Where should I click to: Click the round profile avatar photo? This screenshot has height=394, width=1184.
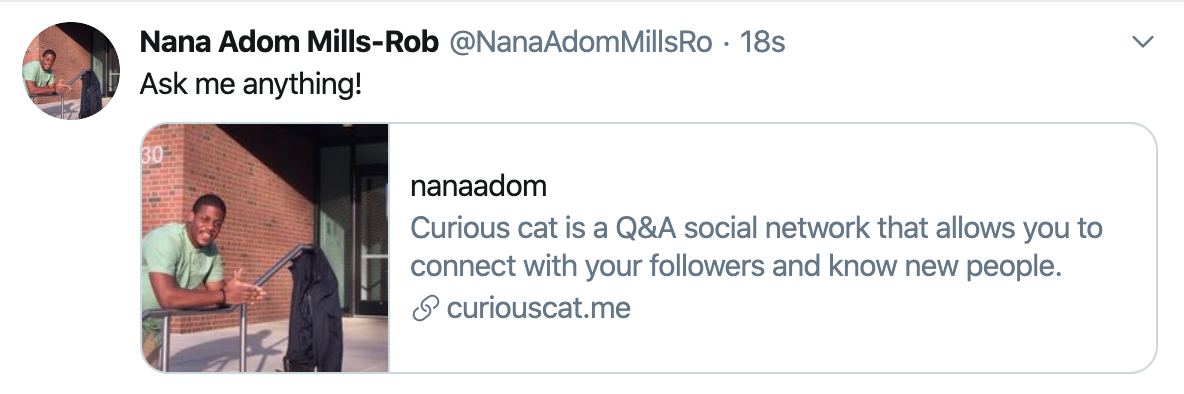(71, 70)
